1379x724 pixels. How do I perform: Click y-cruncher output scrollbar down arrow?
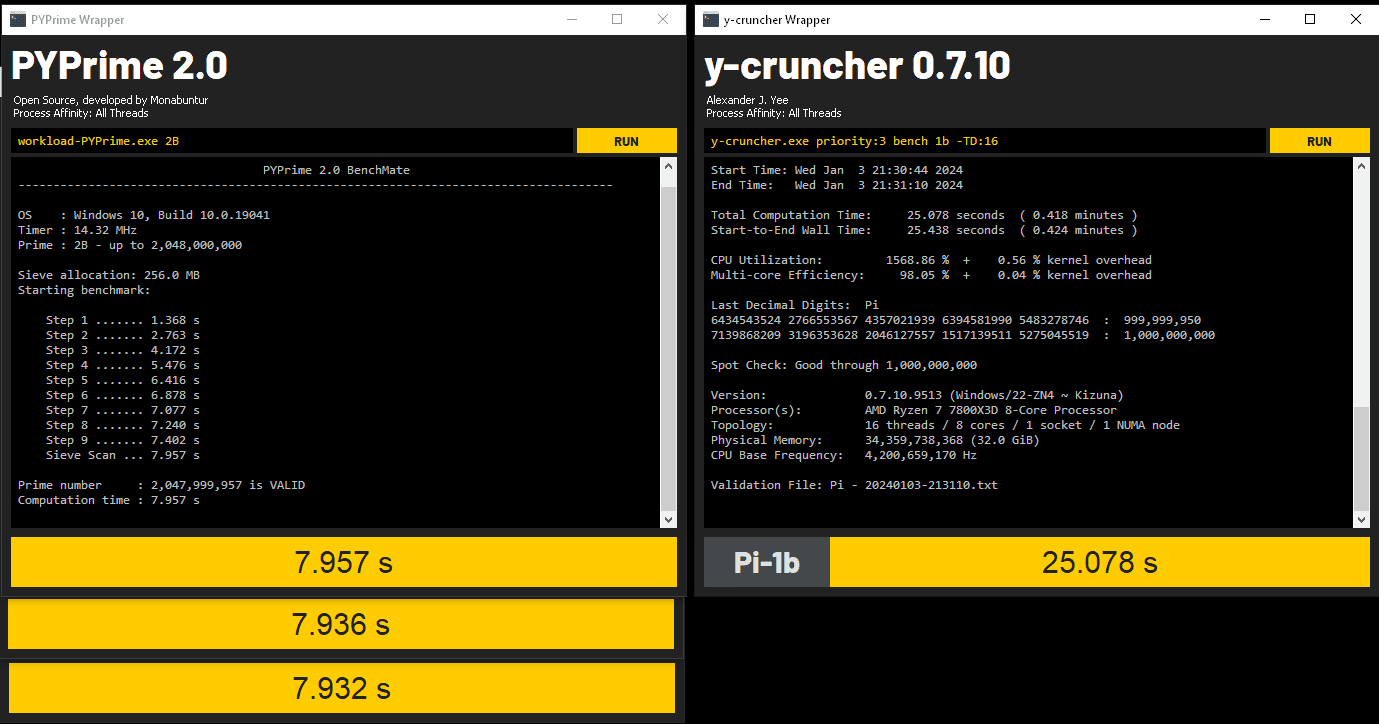(x=1361, y=519)
